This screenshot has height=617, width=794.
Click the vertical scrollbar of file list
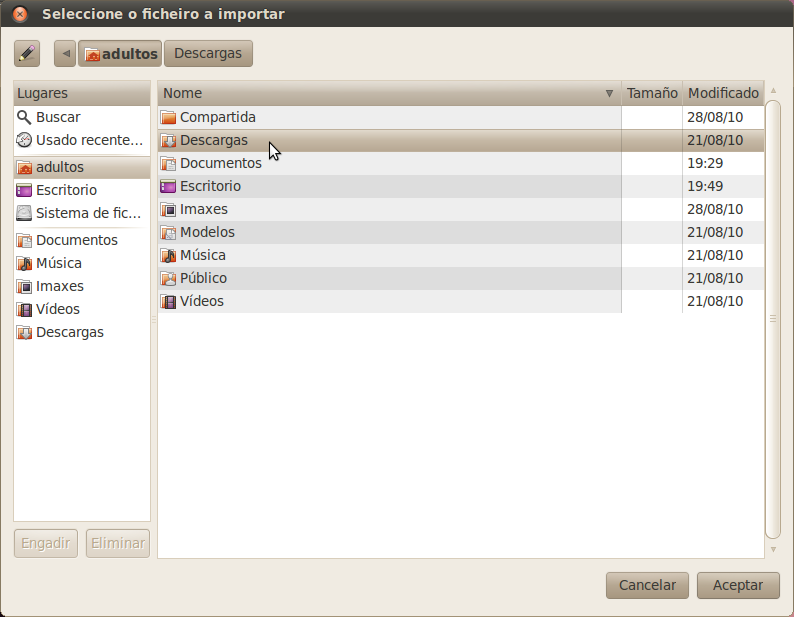(773, 320)
